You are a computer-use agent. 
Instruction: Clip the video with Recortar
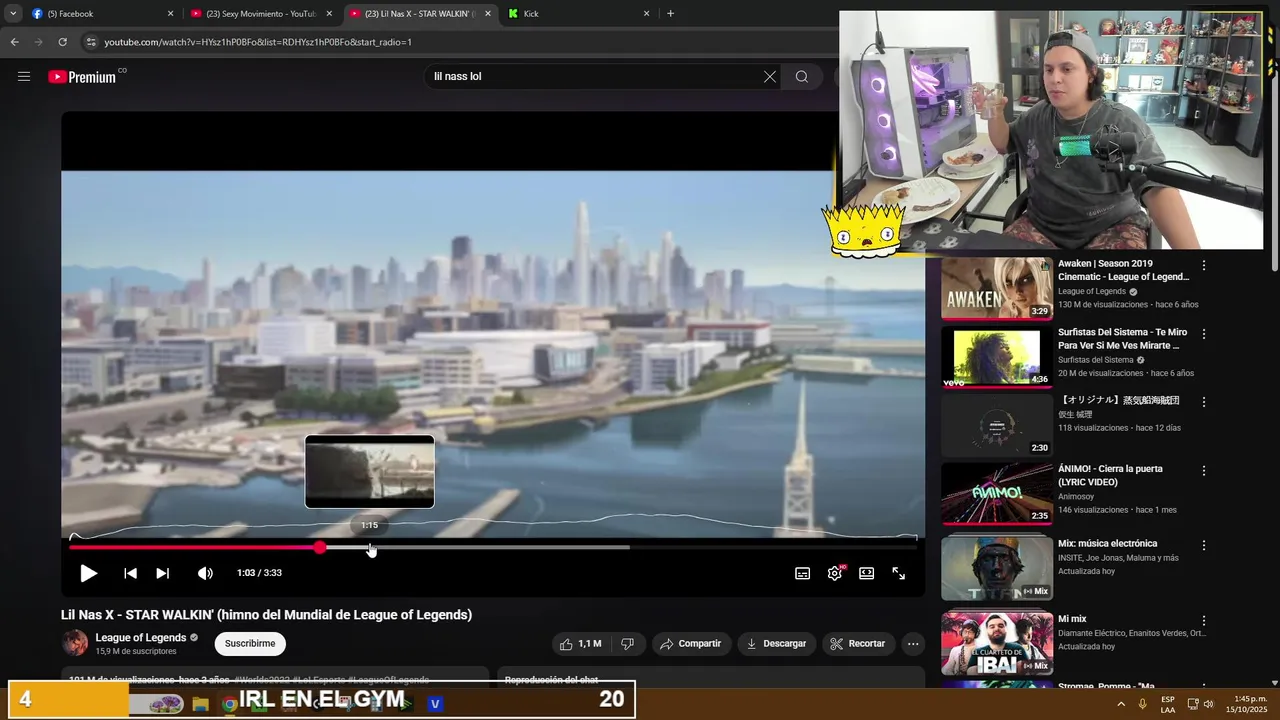(859, 644)
